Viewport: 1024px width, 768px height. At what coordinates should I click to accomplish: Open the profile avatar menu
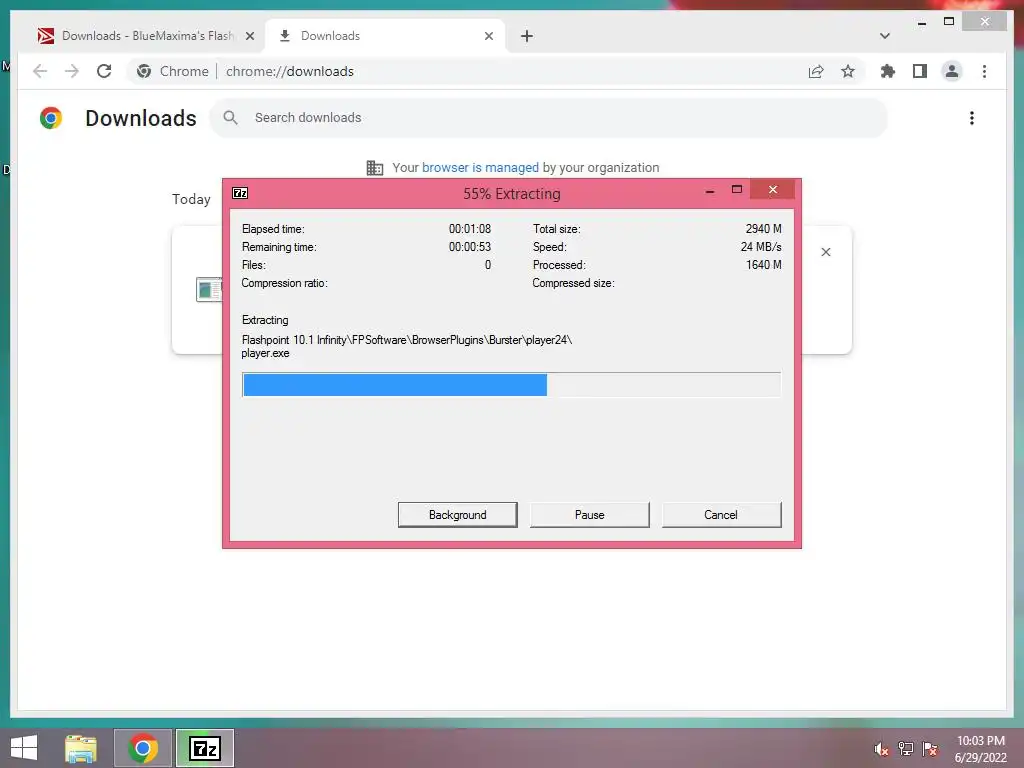click(x=952, y=71)
